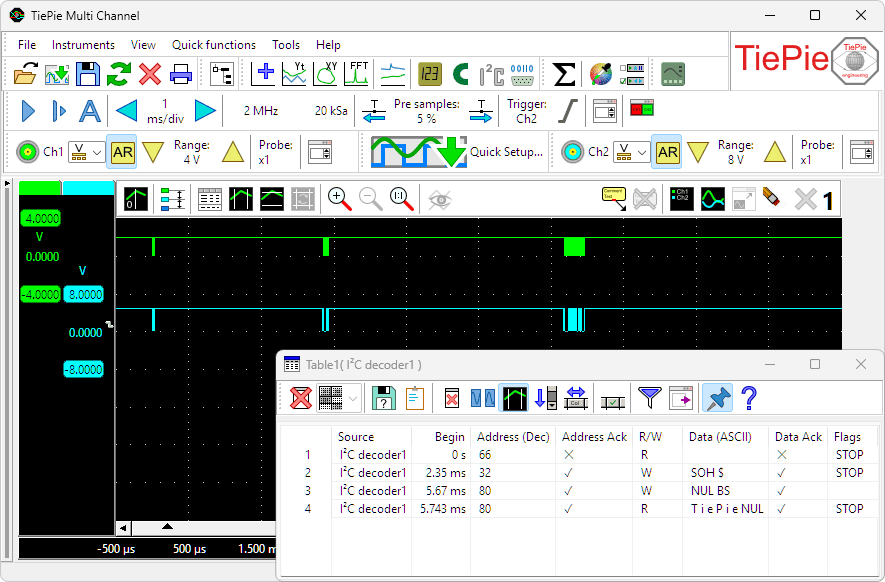This screenshot has width=885, height=582.
Task: Click graph zoom in magnifier
Action: (x=340, y=199)
